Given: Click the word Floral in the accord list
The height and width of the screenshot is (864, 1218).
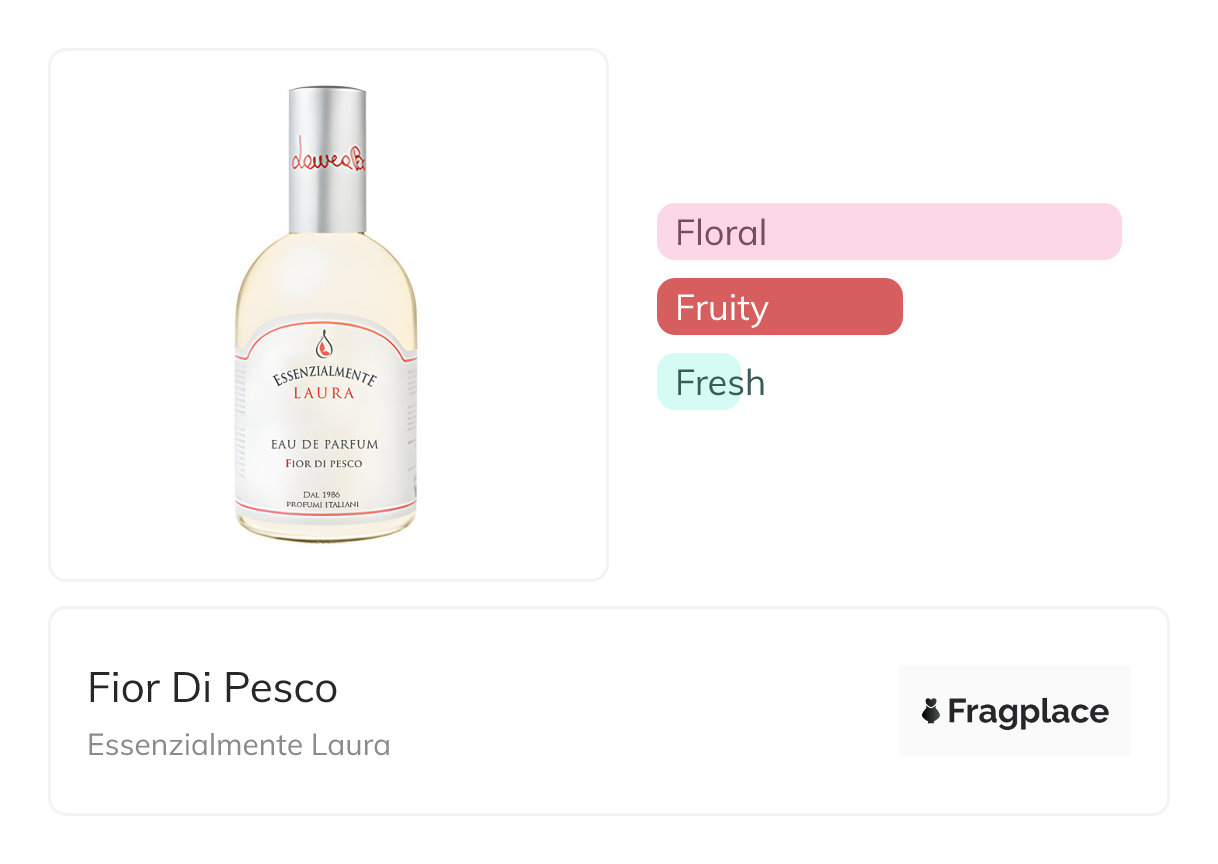Looking at the screenshot, I should click(x=721, y=233).
